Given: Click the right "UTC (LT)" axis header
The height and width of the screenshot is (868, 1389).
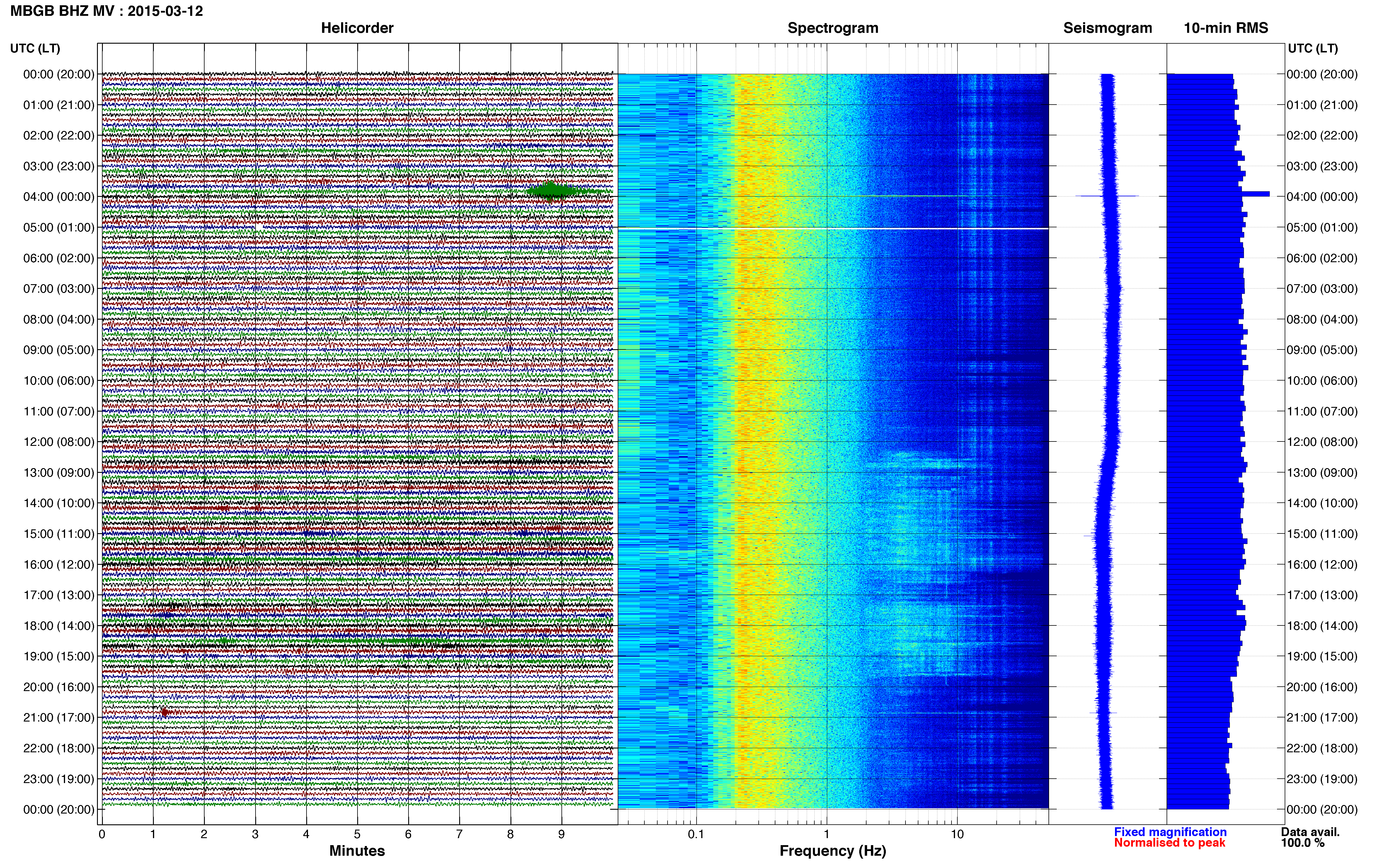Looking at the screenshot, I should 1313,48.
